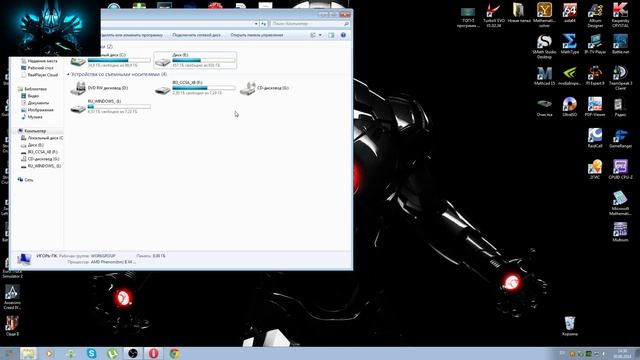Launch Mathcad 15 desktop shortcut

pos(544,76)
